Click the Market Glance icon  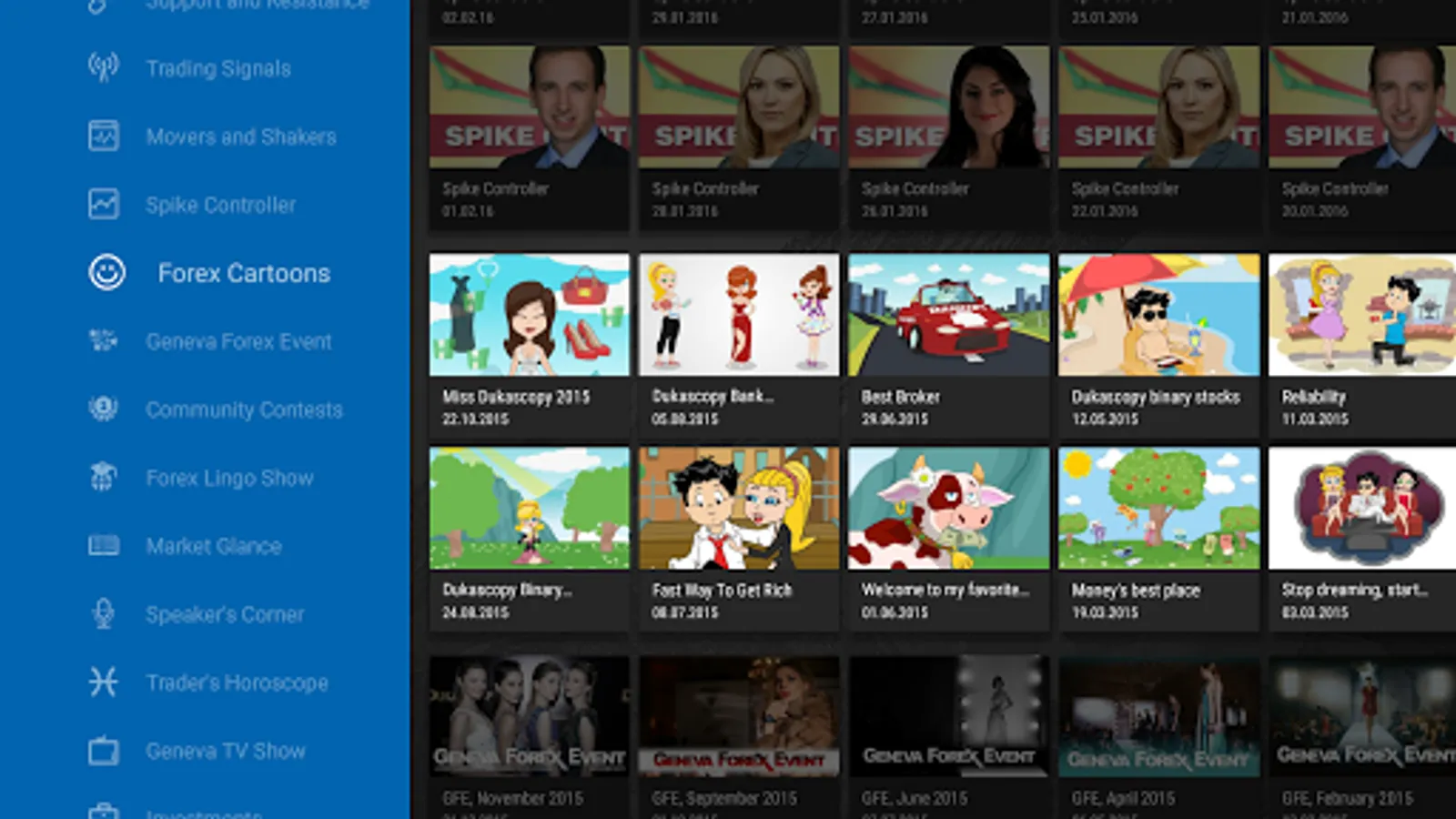click(x=104, y=545)
